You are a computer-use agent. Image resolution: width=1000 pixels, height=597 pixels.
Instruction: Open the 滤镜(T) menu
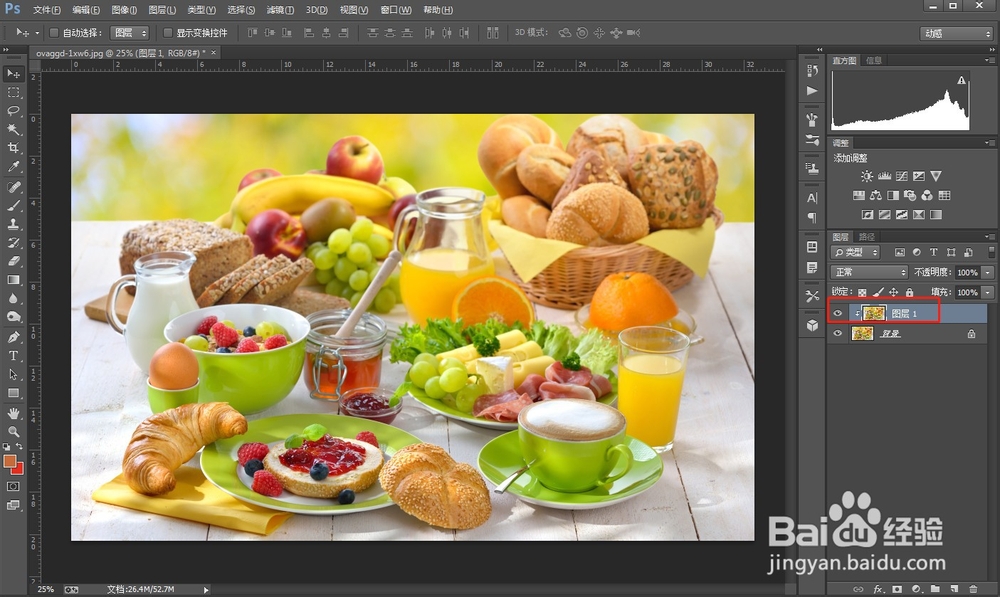280,10
